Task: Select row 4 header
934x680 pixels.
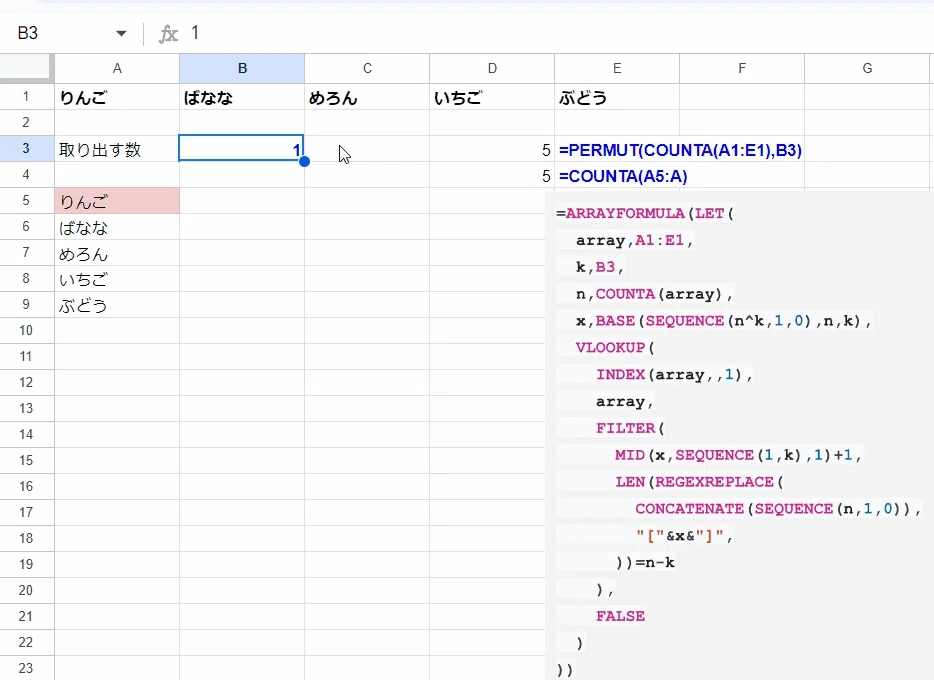Action: (x=26, y=174)
